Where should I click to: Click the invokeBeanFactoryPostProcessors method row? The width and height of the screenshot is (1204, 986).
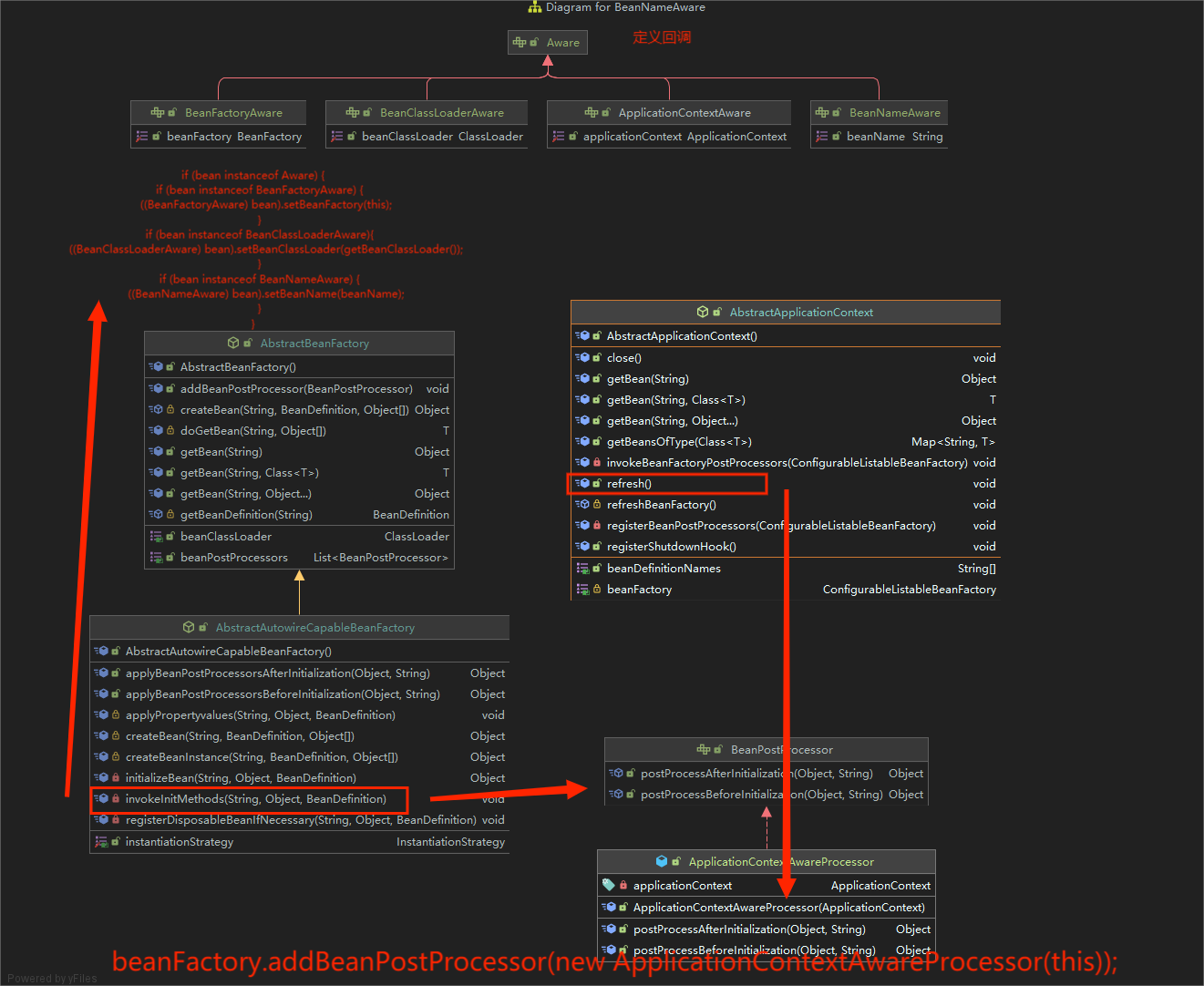point(786,462)
